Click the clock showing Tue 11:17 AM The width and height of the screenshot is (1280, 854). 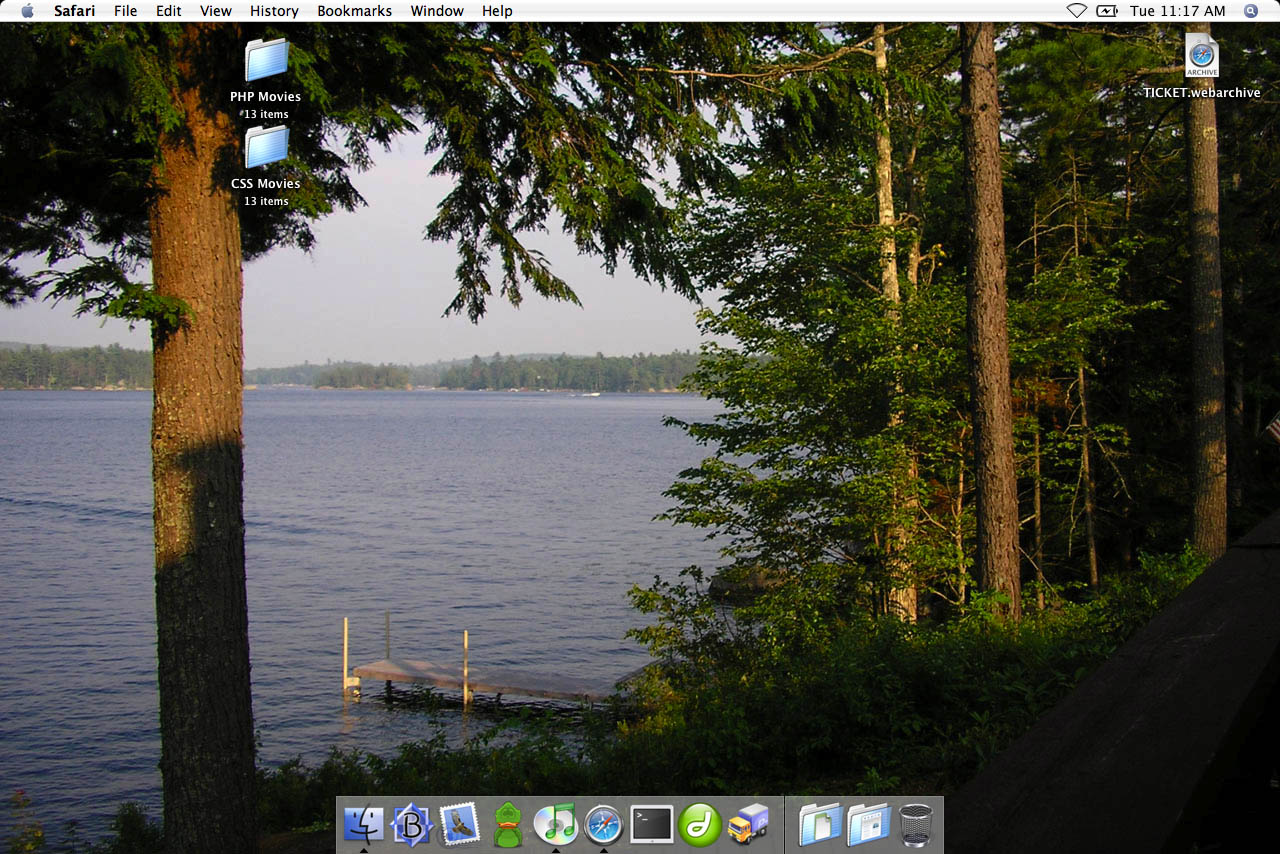(1178, 11)
